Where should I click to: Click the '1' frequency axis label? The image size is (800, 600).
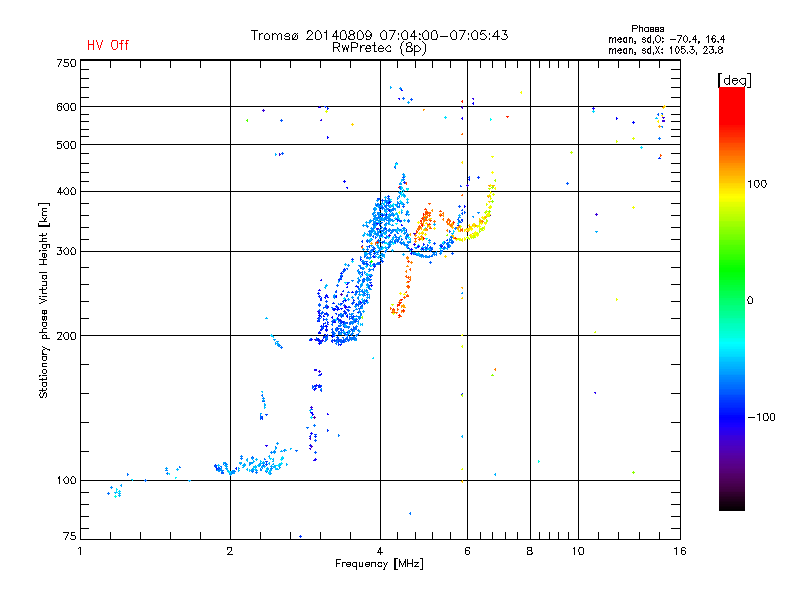click(x=80, y=551)
